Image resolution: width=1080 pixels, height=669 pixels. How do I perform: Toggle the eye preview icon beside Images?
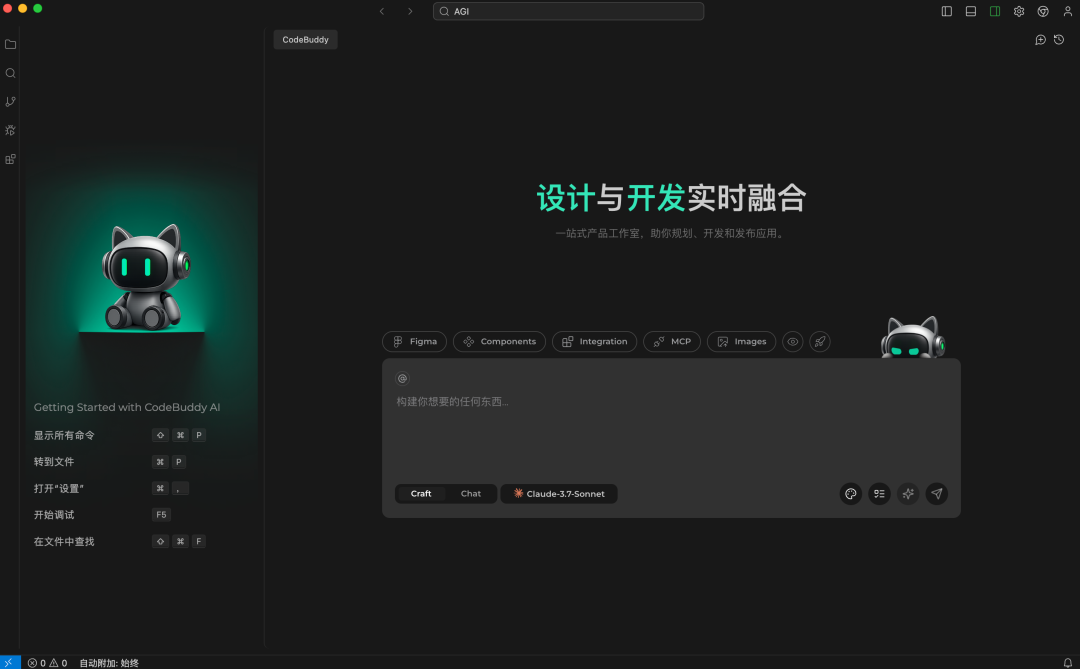point(792,341)
